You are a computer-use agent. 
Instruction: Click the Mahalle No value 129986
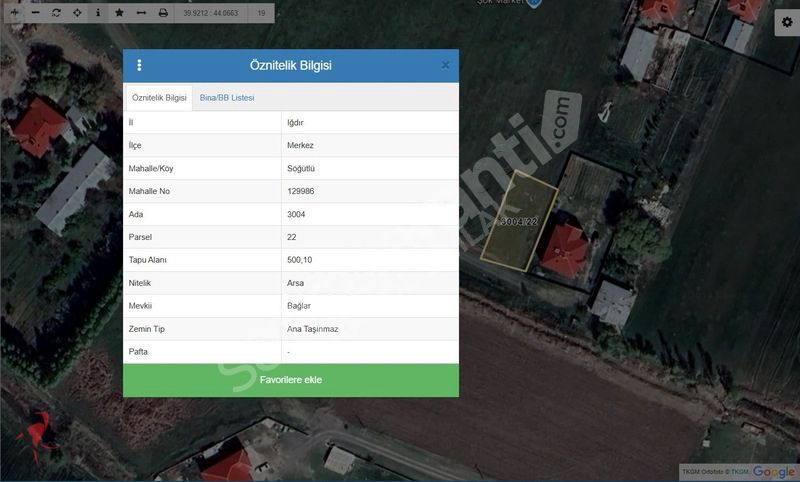point(301,191)
